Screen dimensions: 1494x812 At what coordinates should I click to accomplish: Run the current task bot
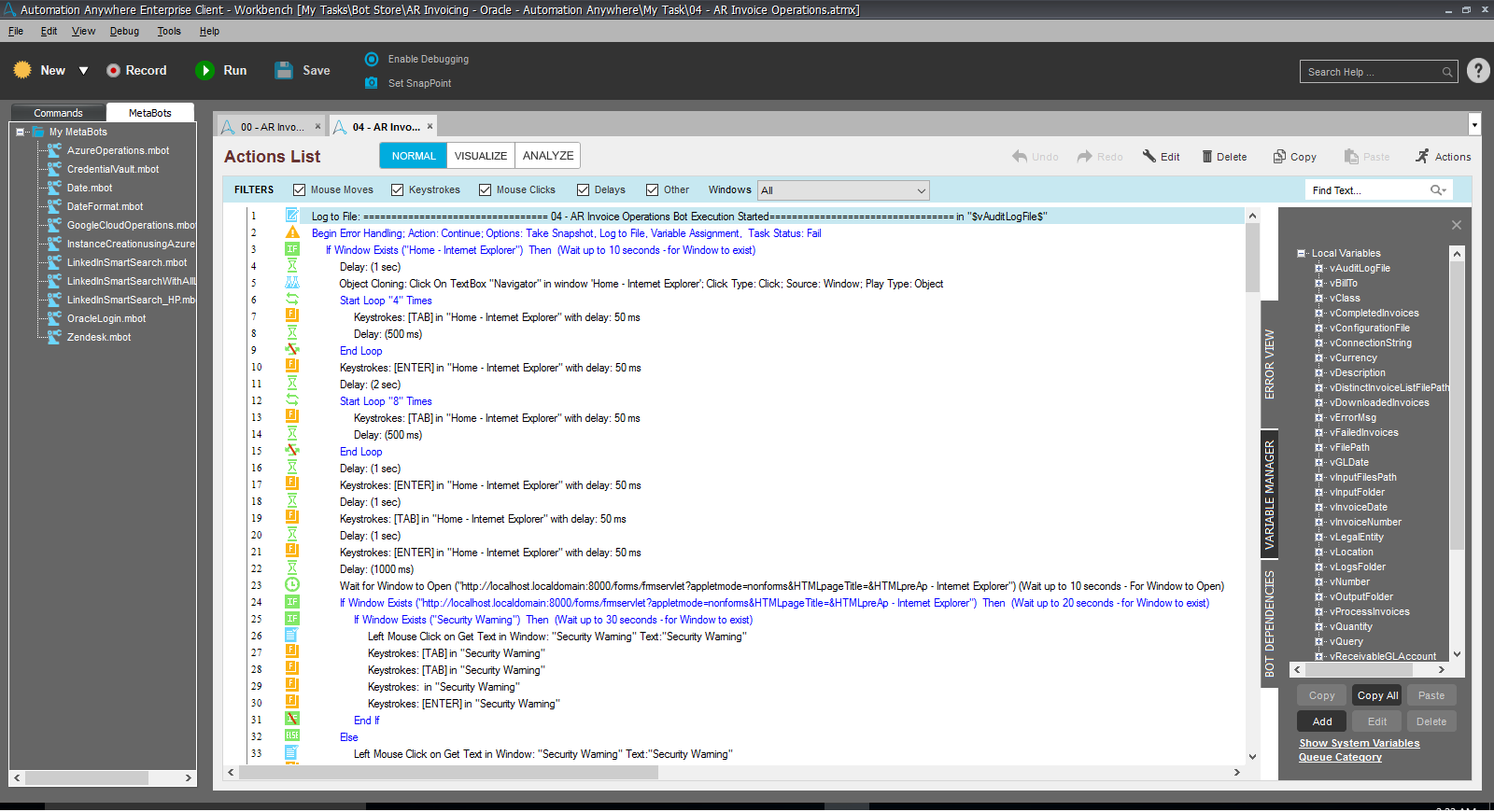(x=204, y=71)
